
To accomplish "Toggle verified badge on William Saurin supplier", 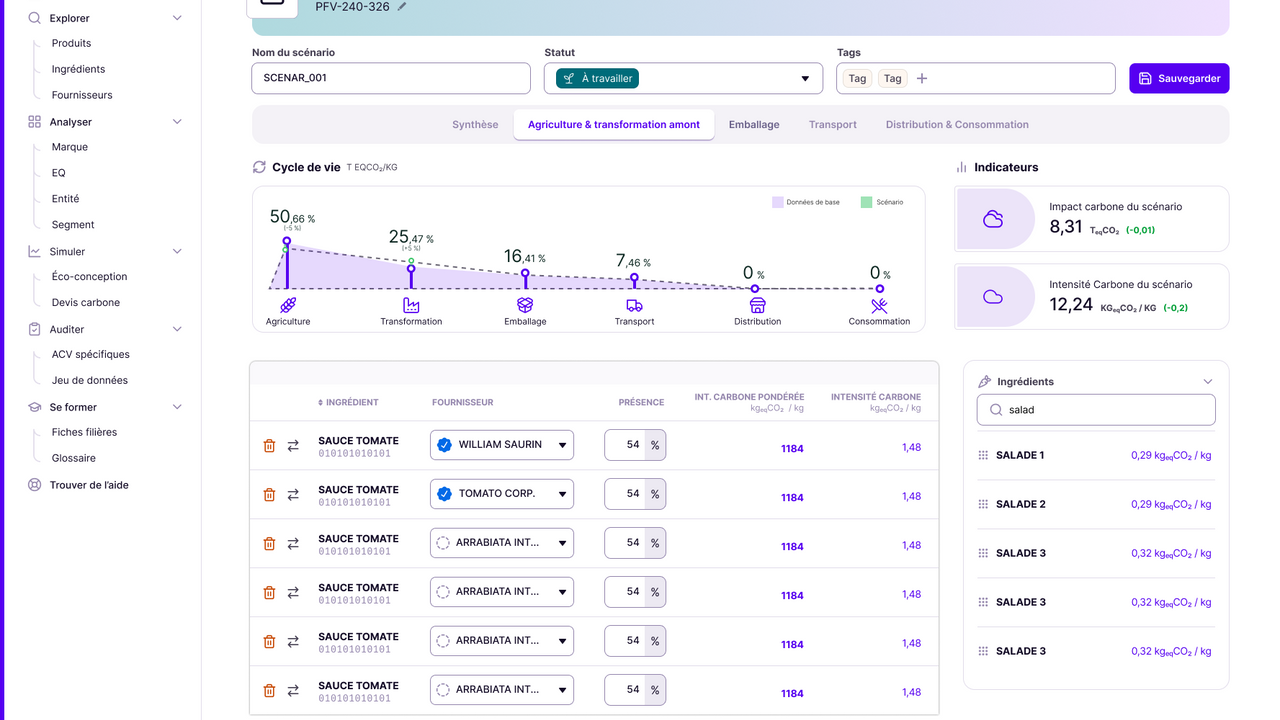I will (445, 445).
